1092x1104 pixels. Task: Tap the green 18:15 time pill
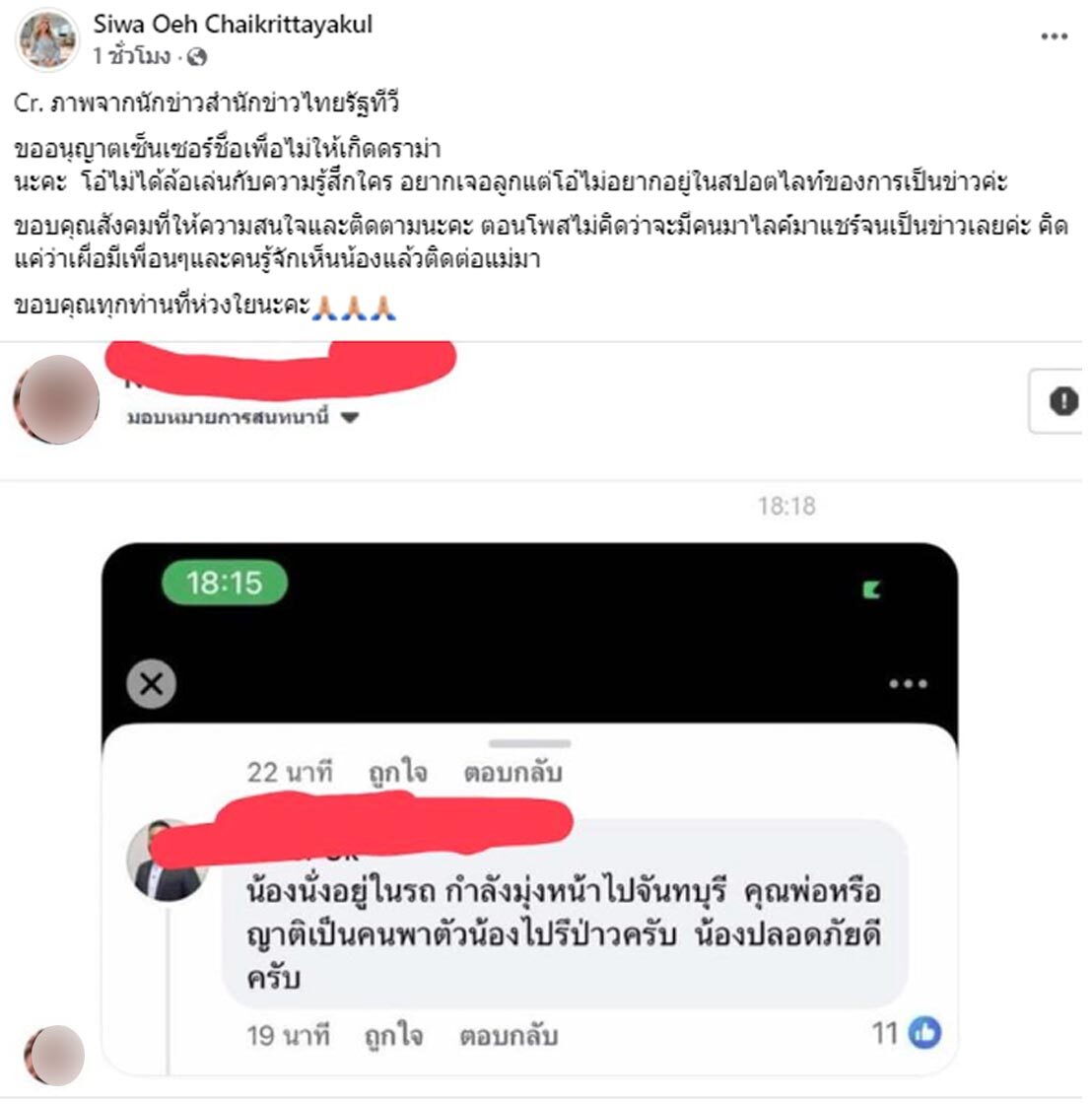[225, 583]
